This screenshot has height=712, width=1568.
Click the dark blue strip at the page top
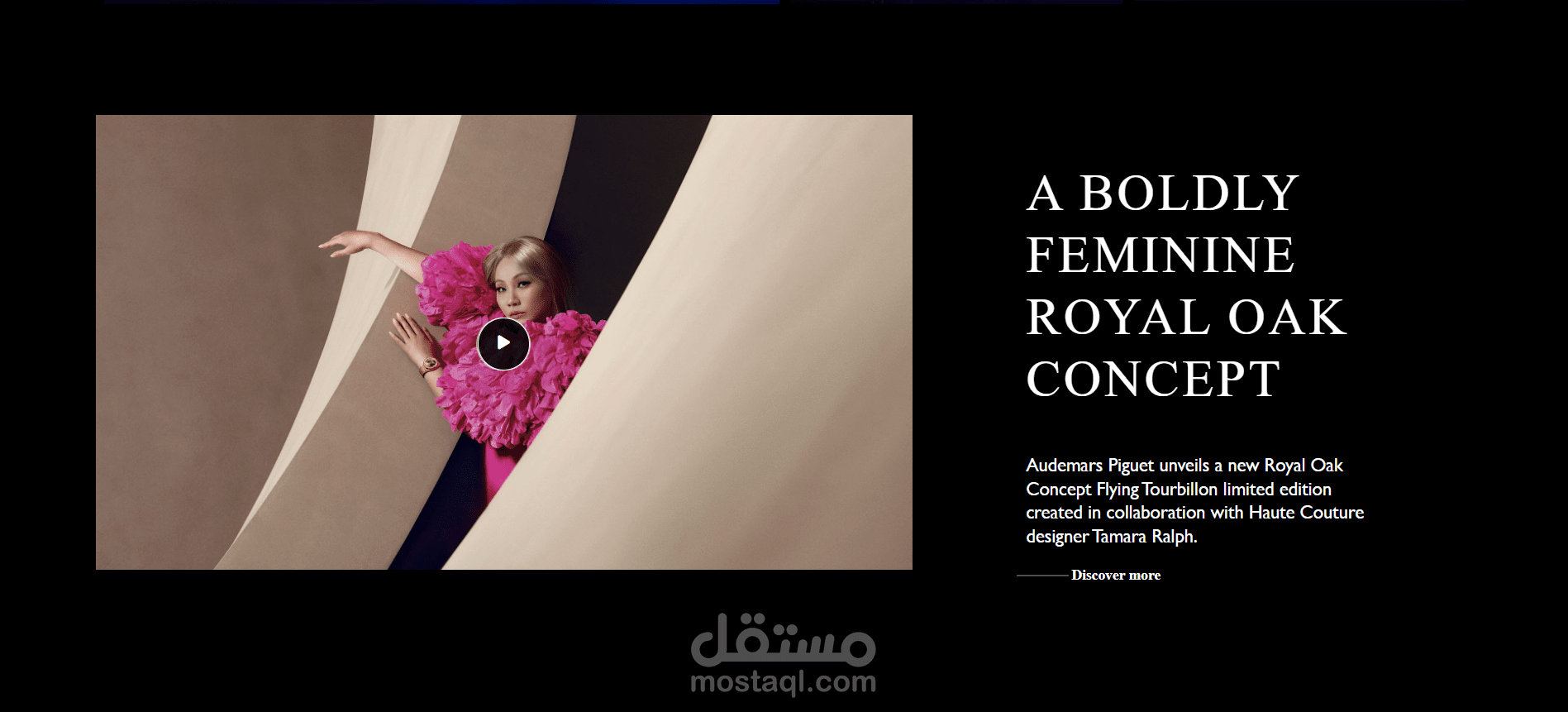tap(442, 2)
